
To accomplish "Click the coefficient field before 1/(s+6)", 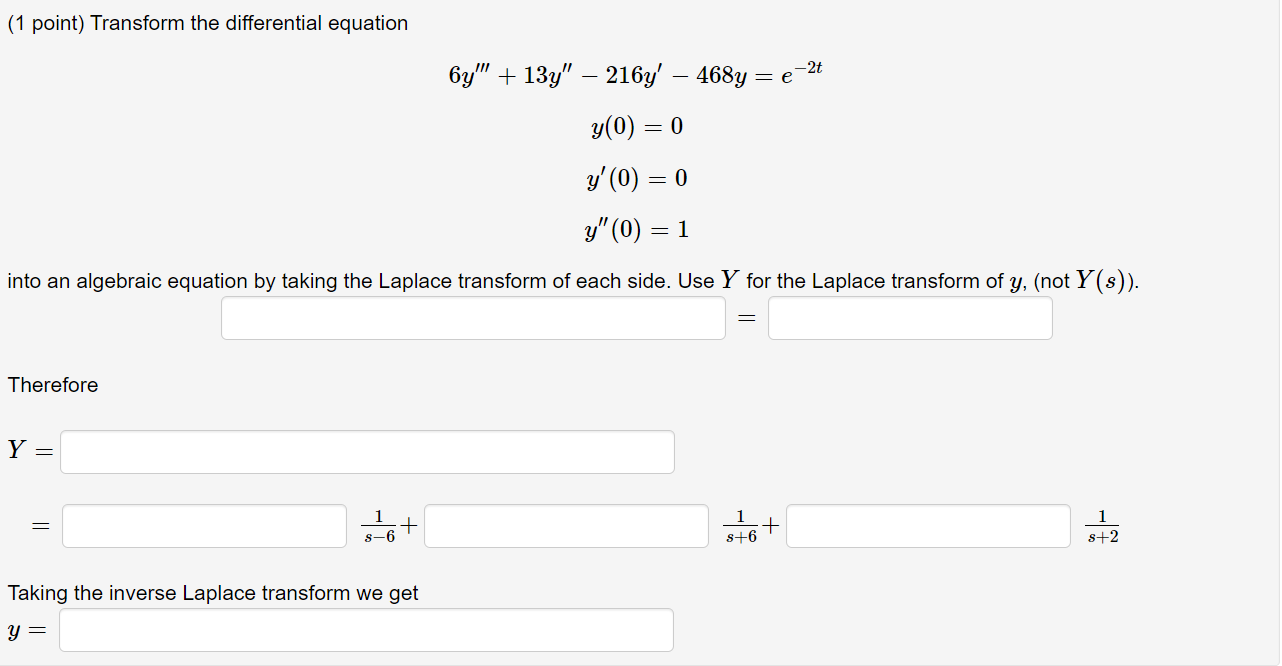I will coord(565,525).
